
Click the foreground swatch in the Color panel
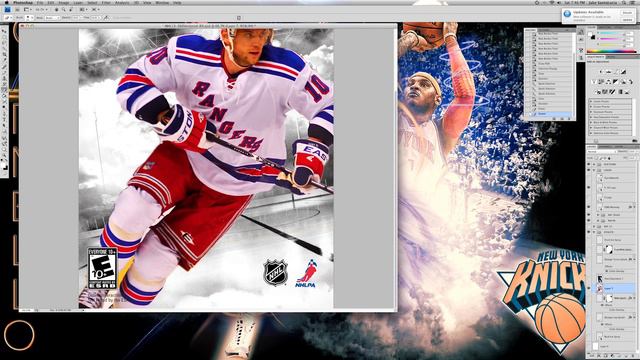coord(590,34)
